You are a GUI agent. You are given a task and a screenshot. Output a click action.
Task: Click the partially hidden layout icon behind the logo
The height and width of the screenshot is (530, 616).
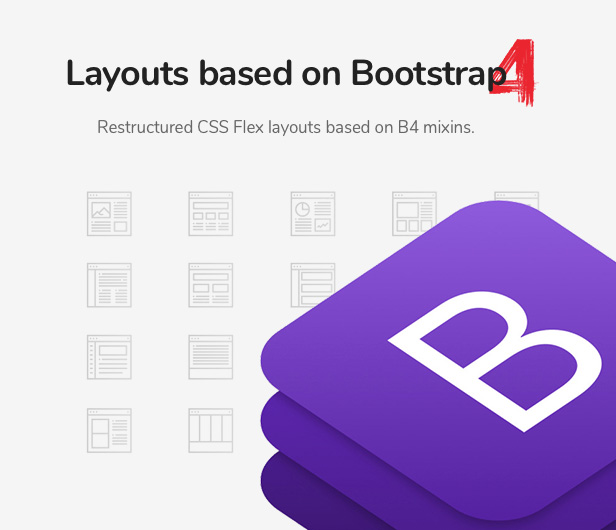[x=515, y=200]
